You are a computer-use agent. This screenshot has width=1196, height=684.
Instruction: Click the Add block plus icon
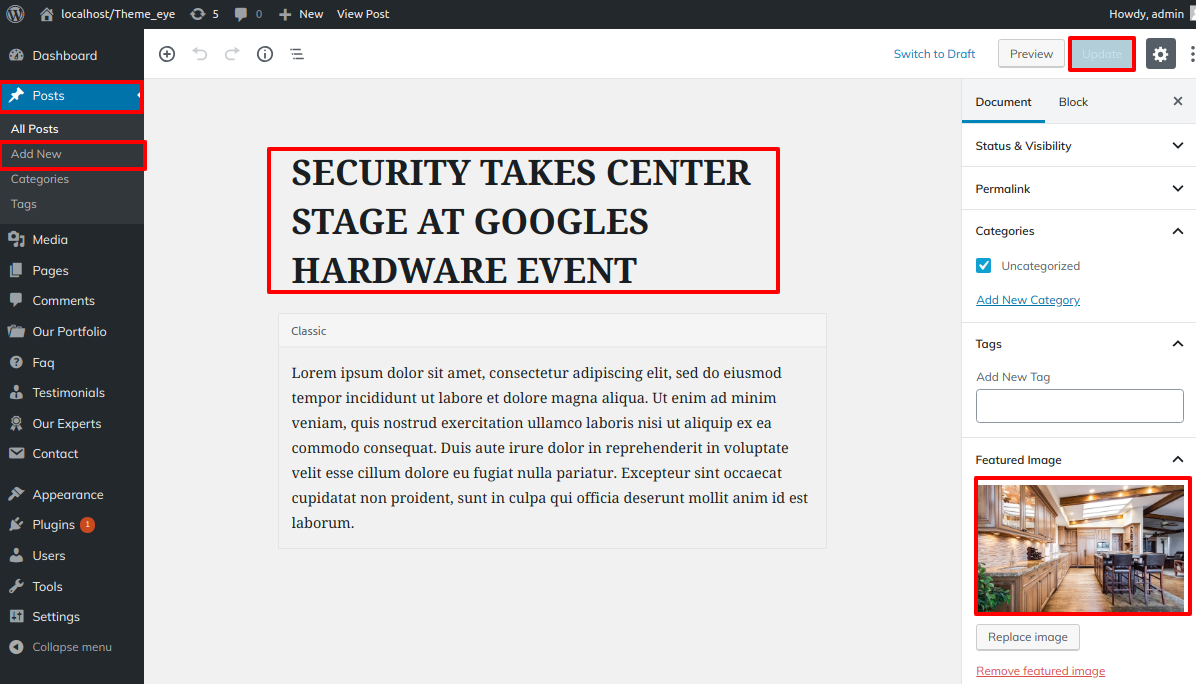pos(167,54)
